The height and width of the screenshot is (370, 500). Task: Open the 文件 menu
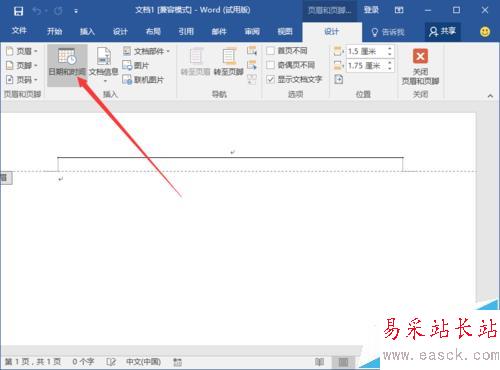[19, 31]
